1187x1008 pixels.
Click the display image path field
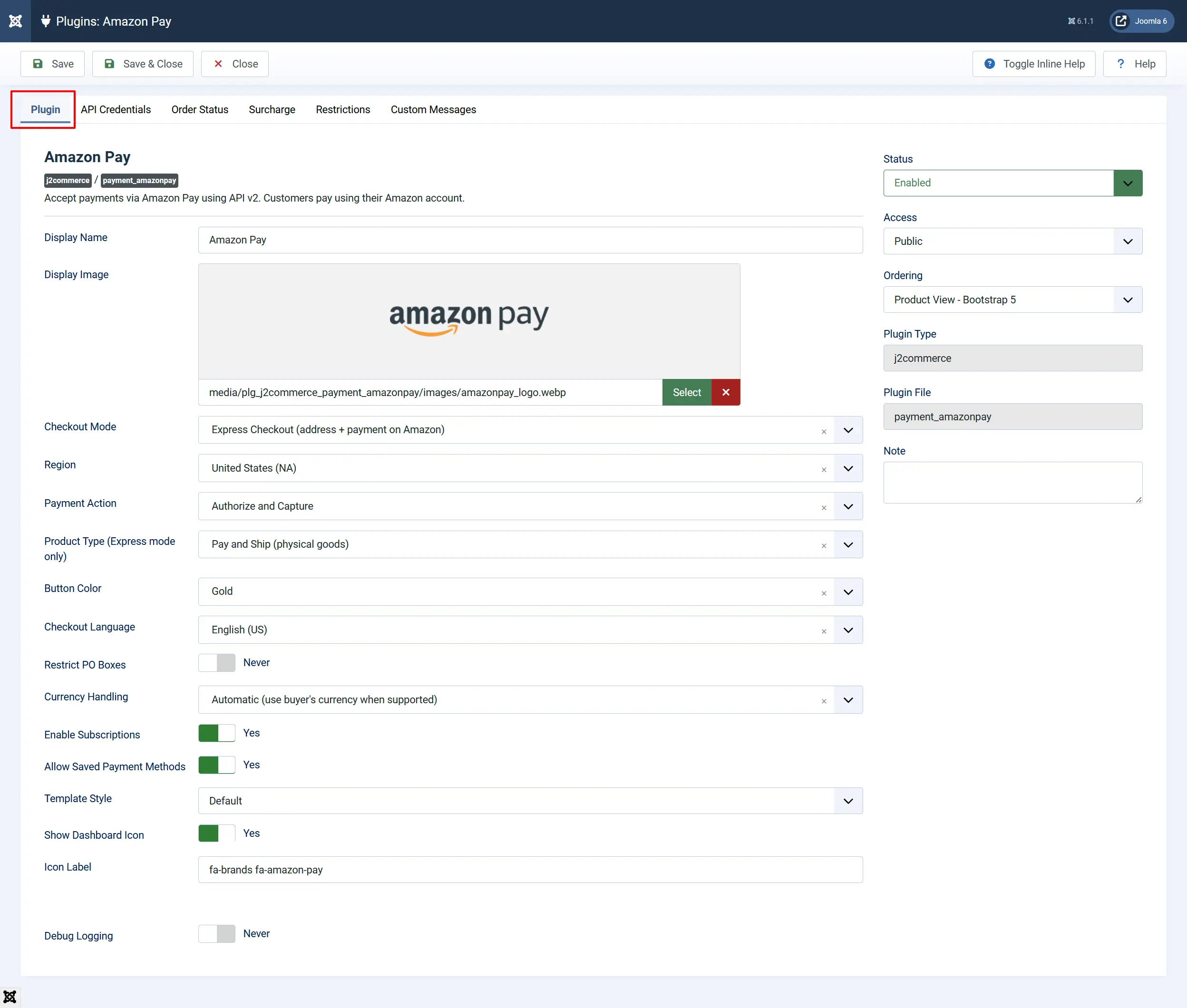click(430, 393)
